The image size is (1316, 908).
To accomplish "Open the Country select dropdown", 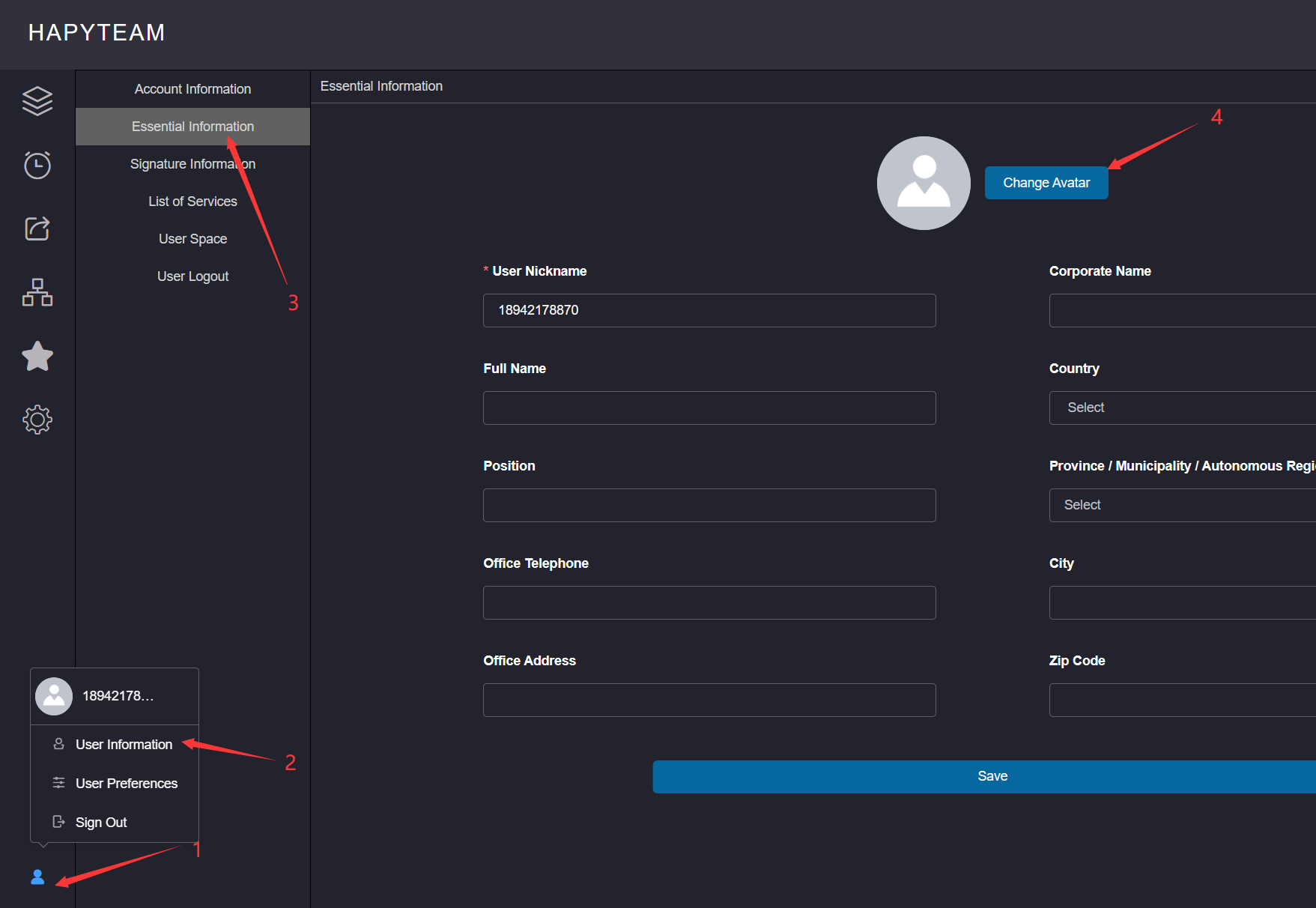I will 1183,408.
